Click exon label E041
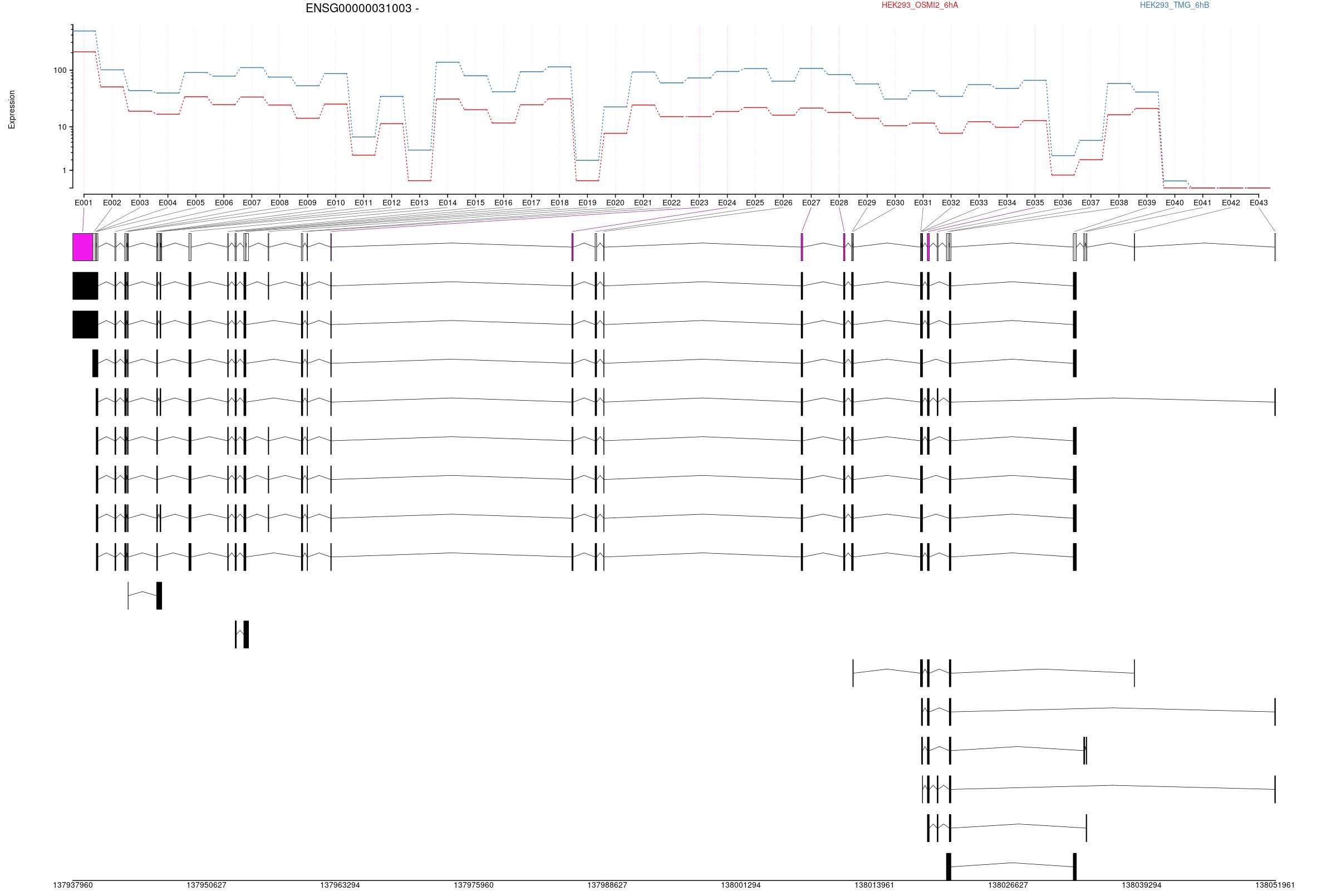 click(1202, 203)
